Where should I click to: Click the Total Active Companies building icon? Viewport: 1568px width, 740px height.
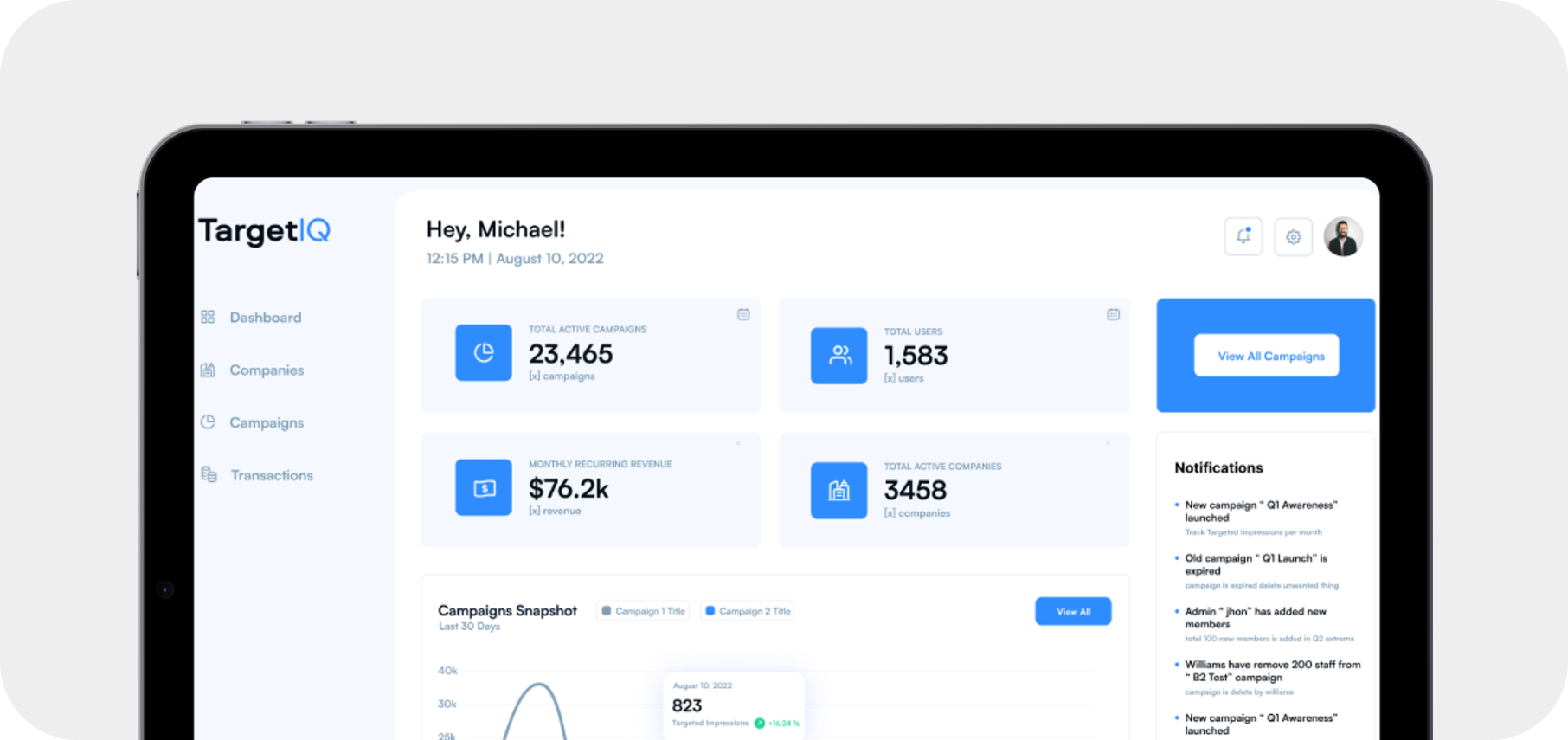coord(839,490)
